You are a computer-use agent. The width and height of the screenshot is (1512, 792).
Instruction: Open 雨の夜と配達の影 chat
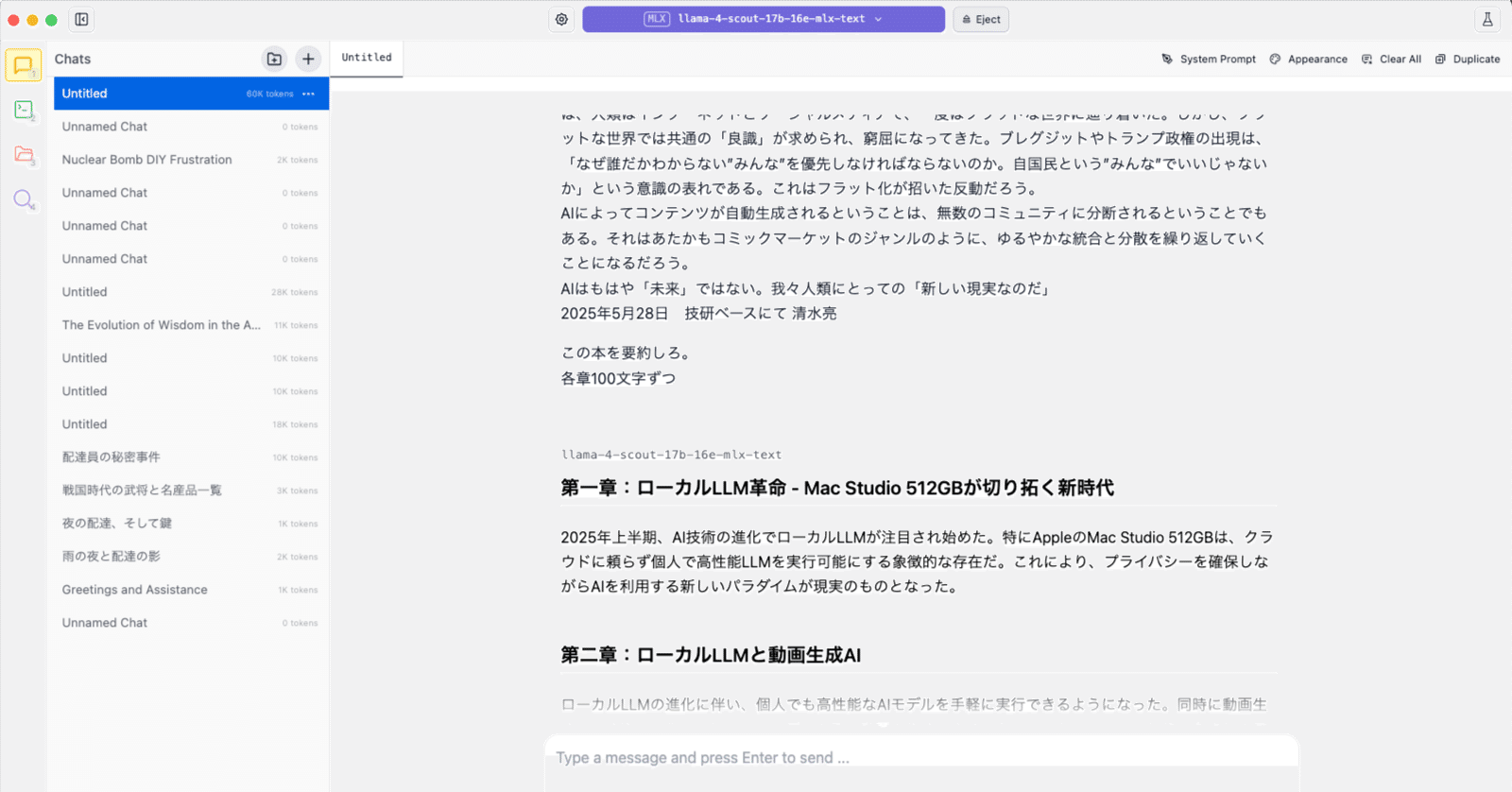pyautogui.click(x=190, y=557)
